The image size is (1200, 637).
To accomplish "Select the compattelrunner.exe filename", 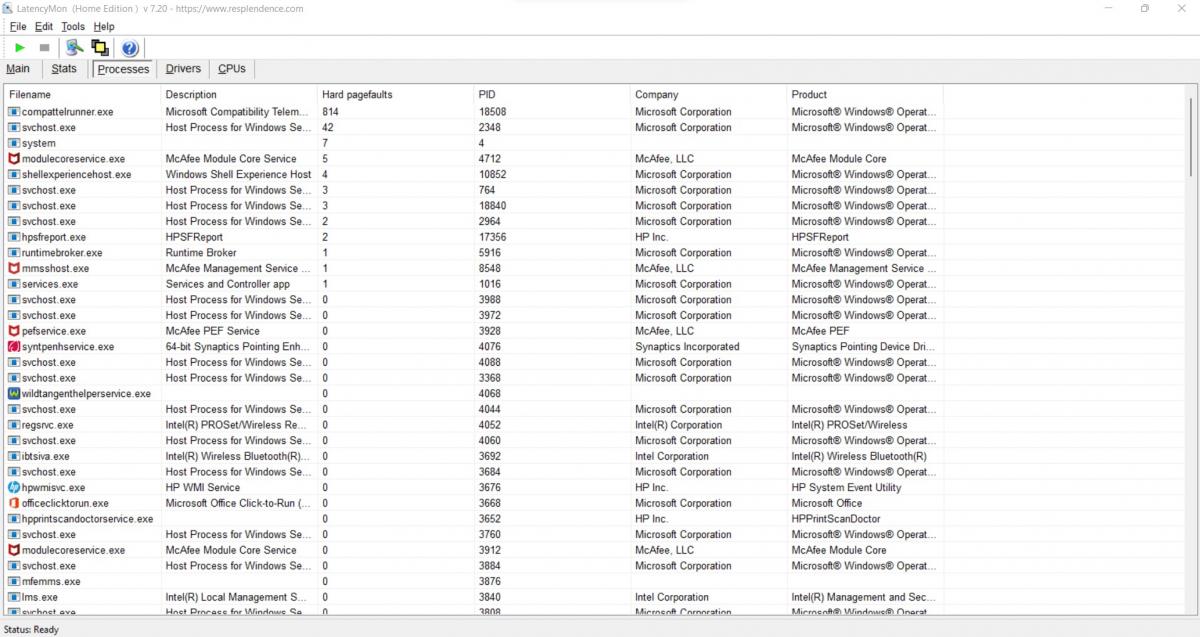I will point(68,112).
